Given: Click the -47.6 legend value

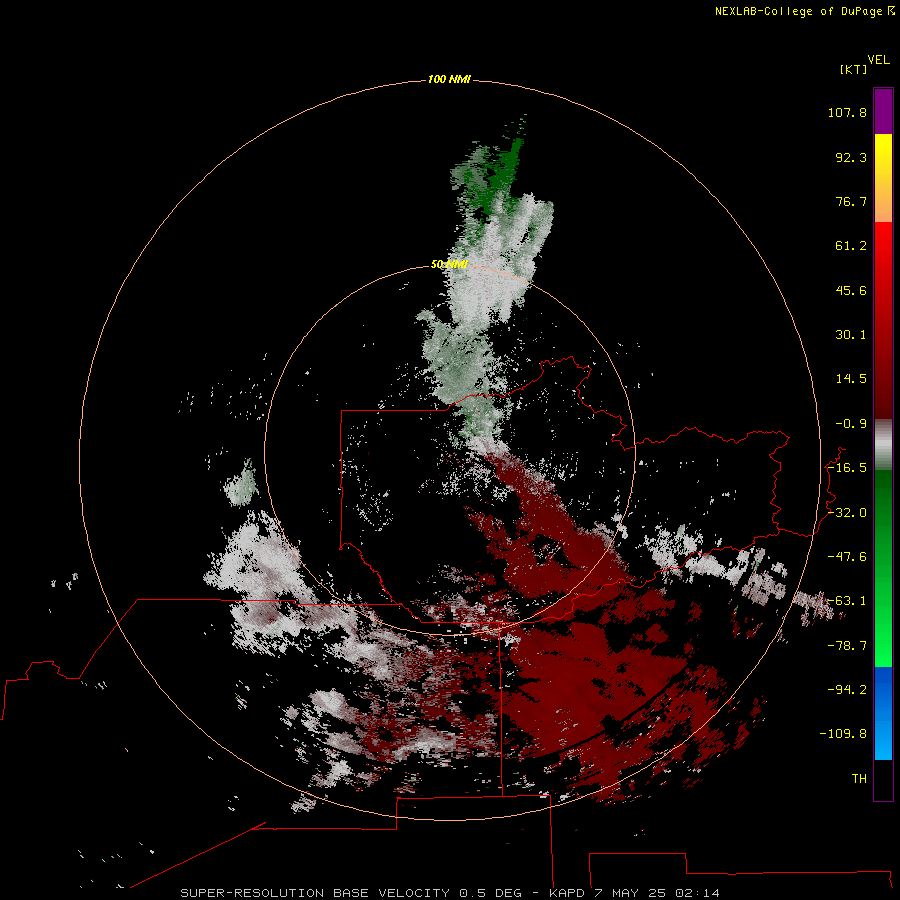Looking at the screenshot, I should 847,557.
